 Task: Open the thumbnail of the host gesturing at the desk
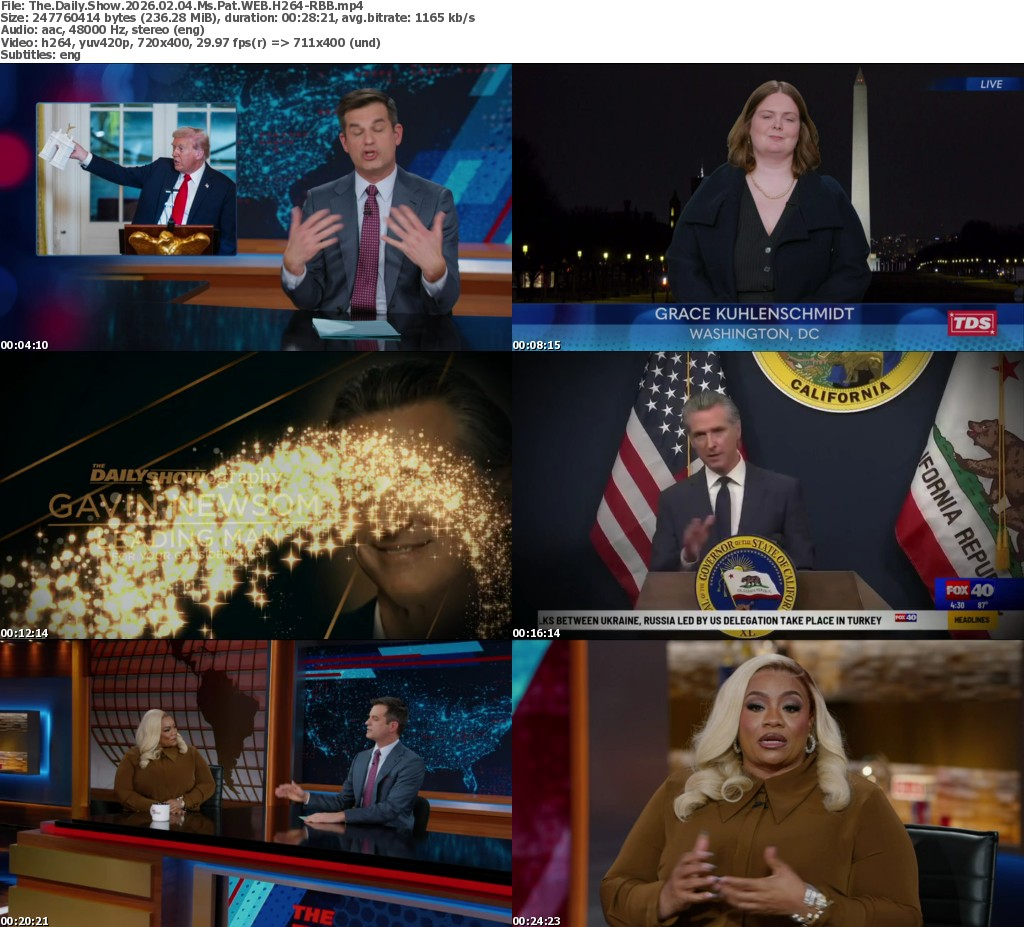click(256, 208)
